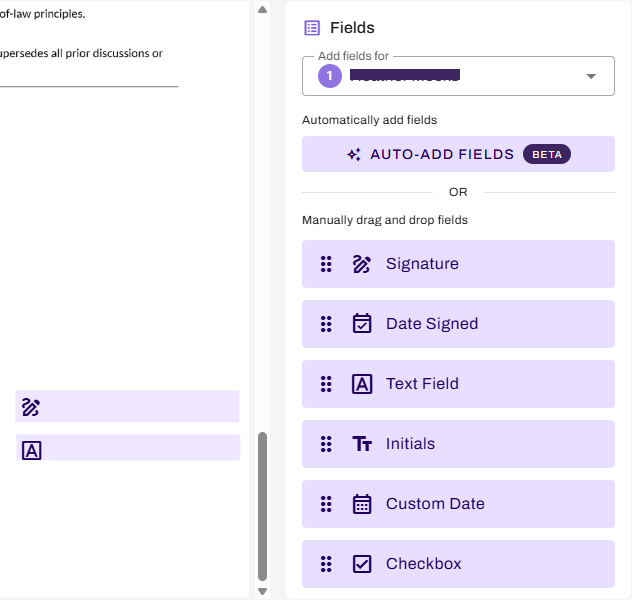Click the Text Field letter A icon

(362, 384)
